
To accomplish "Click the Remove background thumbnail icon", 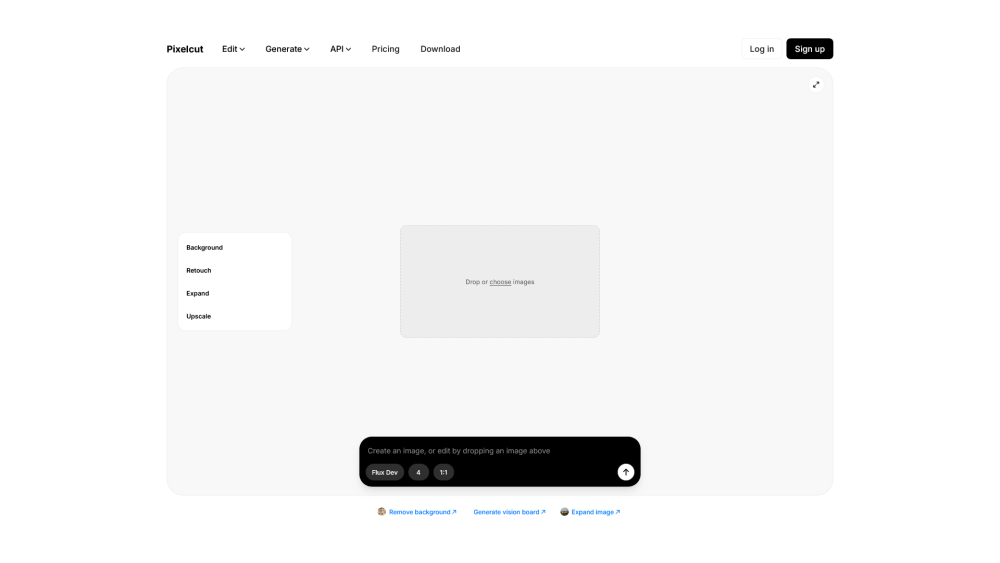I will (x=382, y=512).
